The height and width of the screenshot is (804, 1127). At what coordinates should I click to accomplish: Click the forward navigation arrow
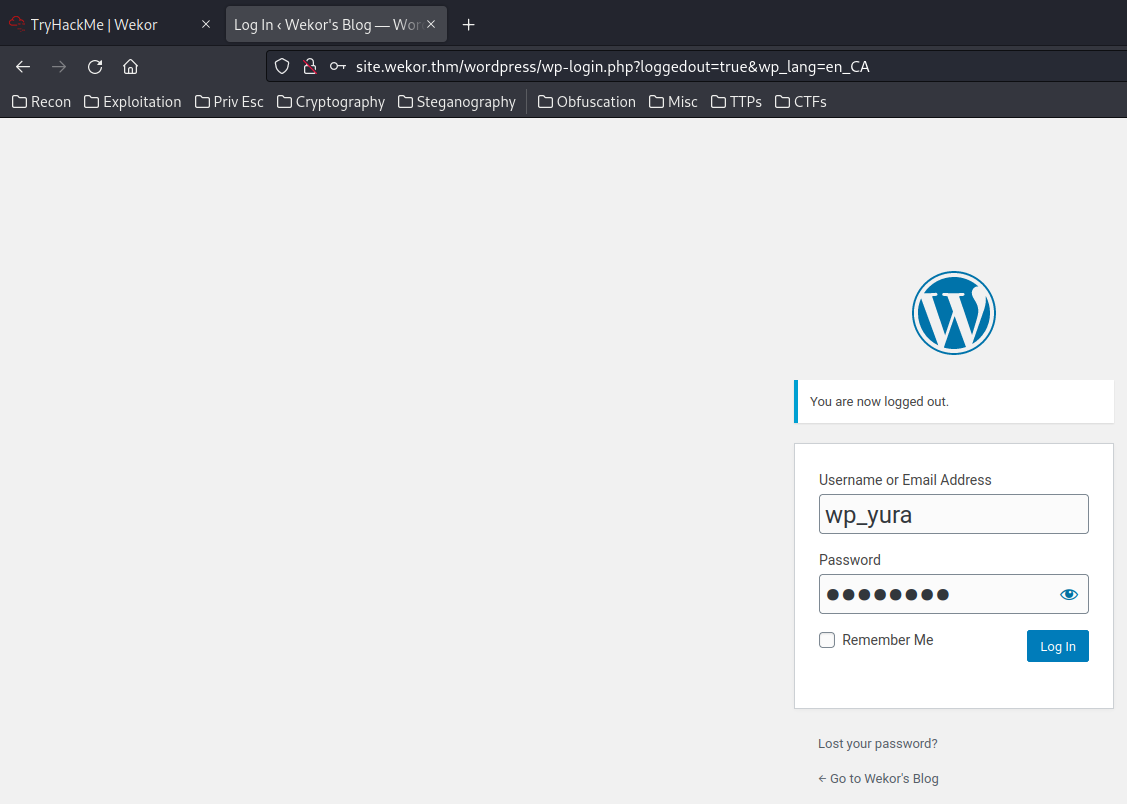click(x=59, y=67)
